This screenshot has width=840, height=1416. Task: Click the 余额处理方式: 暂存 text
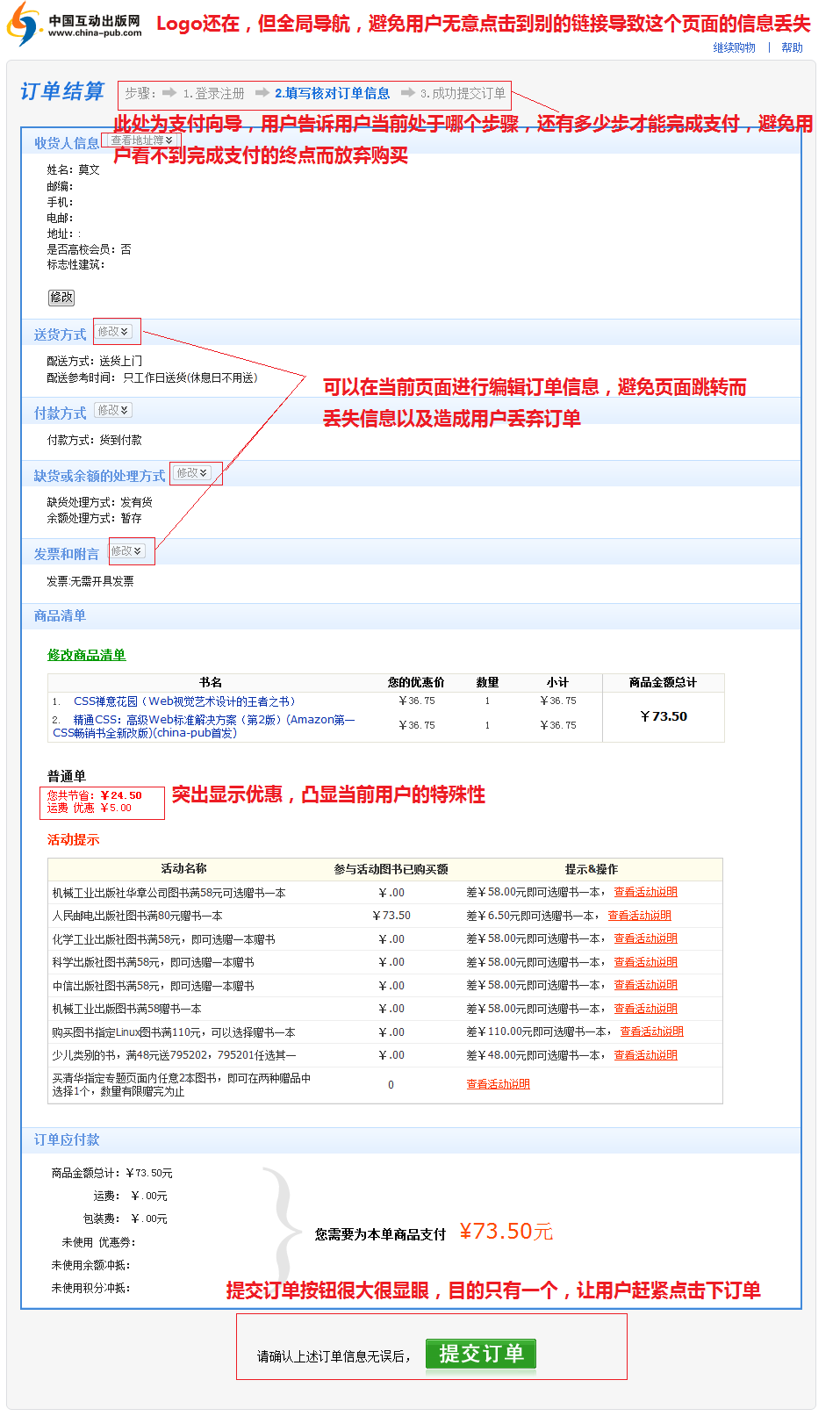[94, 518]
